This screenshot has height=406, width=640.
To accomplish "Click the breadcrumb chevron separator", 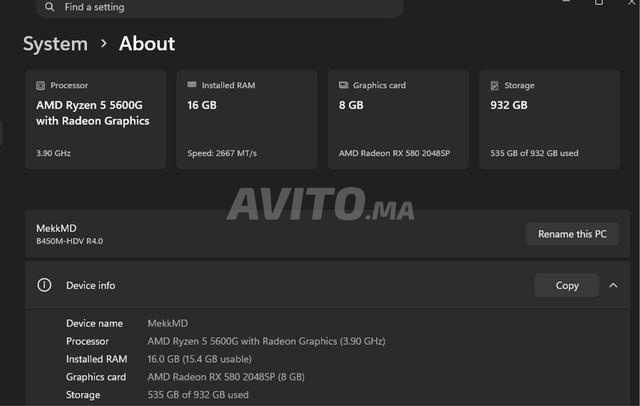I will click(x=104, y=43).
